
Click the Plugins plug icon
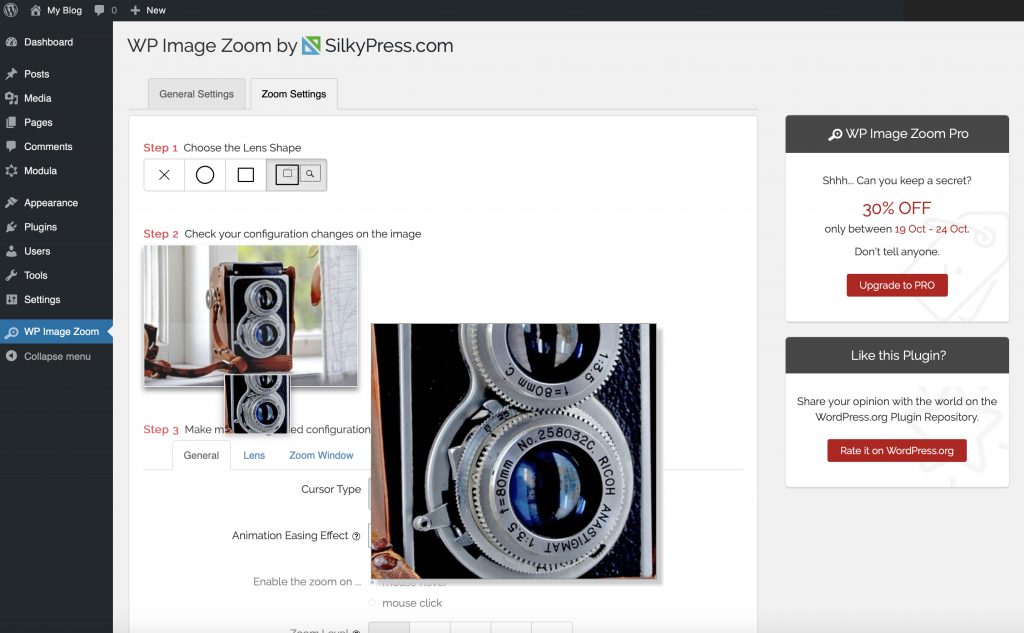(x=11, y=227)
